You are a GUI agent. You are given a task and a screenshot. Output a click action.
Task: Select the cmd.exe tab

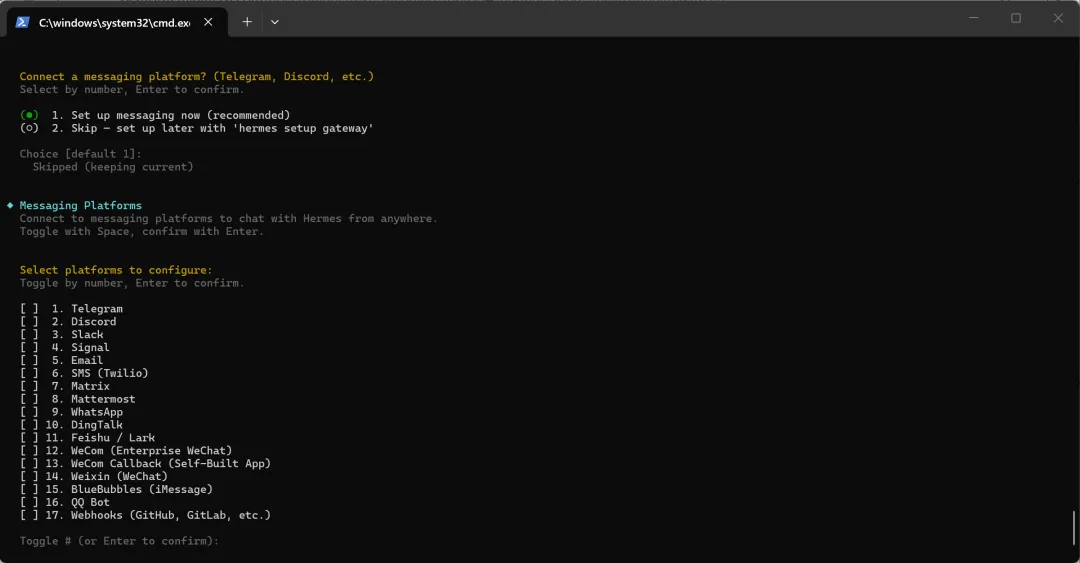click(114, 22)
